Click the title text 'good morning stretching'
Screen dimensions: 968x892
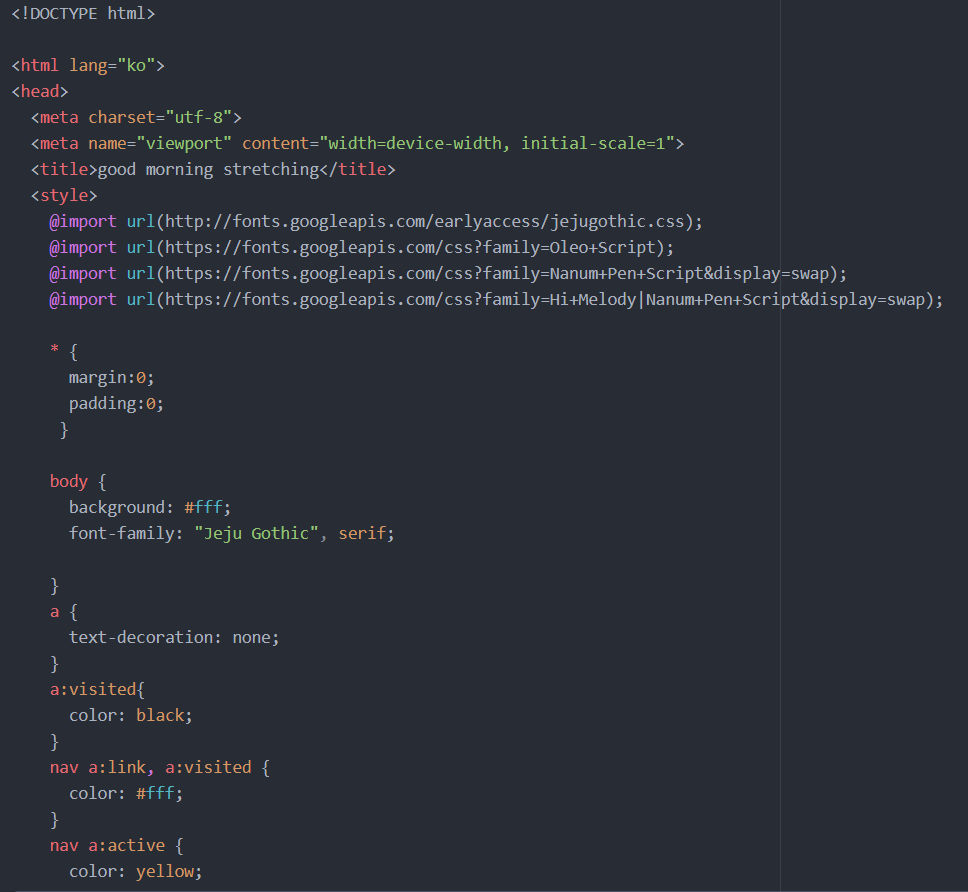pos(208,169)
